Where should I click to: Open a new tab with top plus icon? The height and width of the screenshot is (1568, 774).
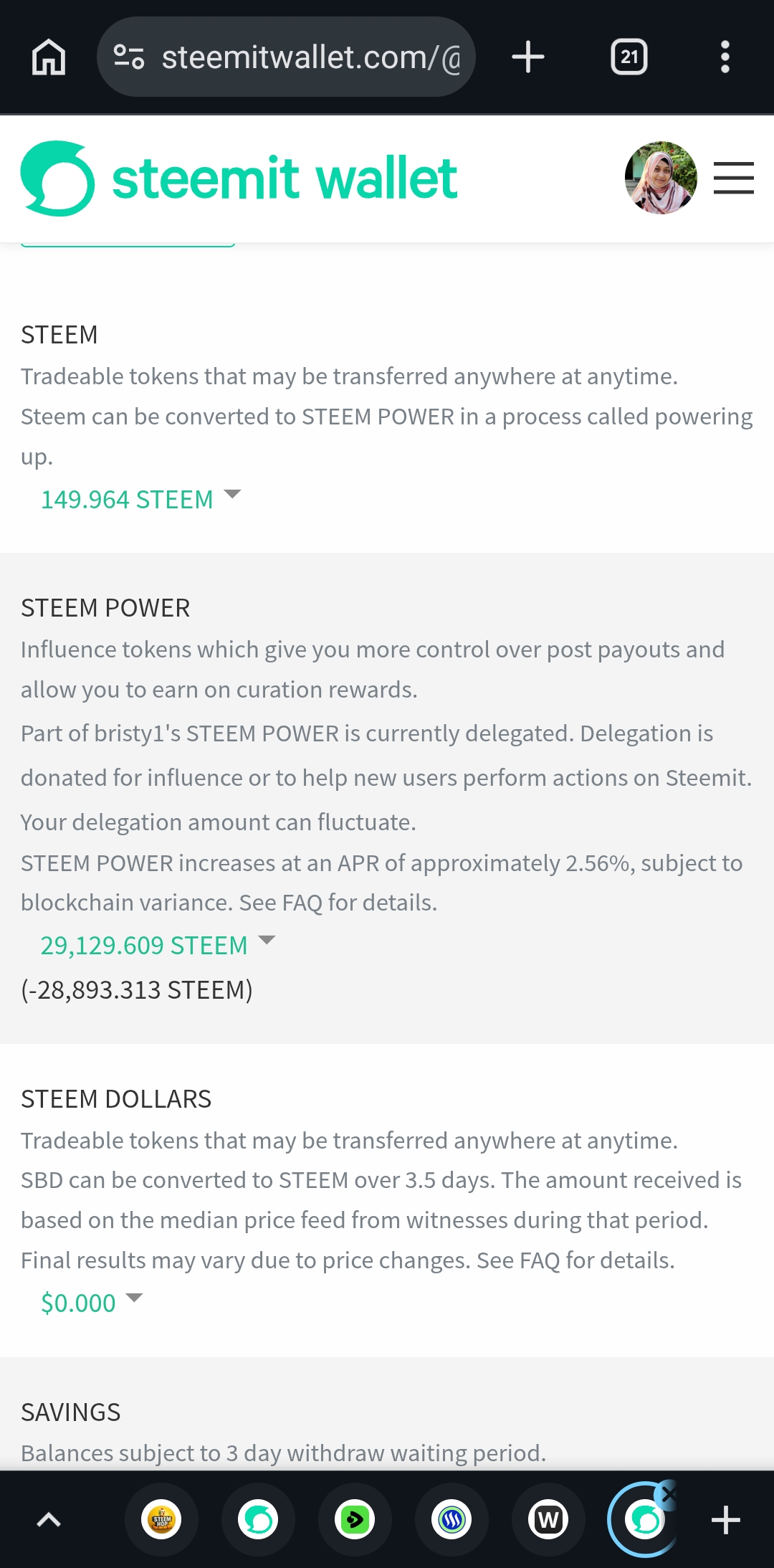[528, 57]
